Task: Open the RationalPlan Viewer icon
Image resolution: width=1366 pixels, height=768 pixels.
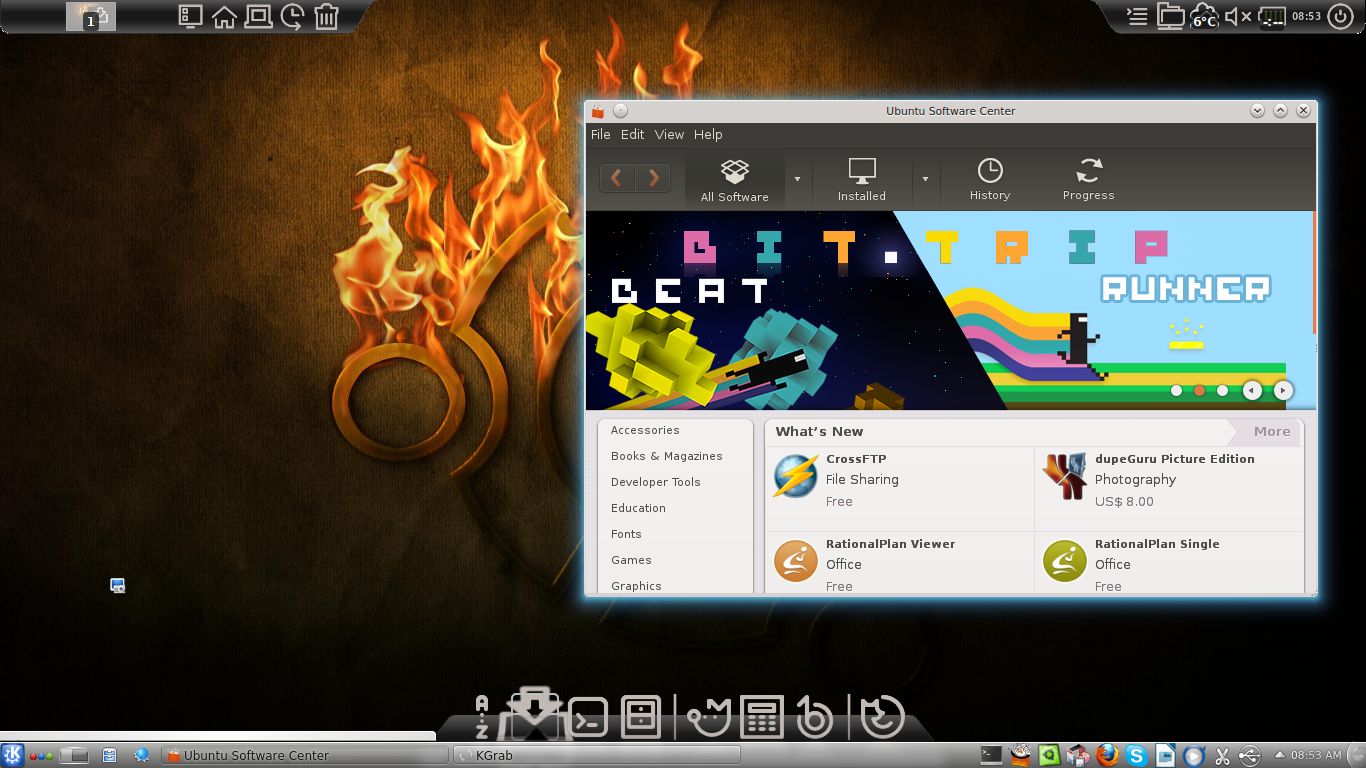Action: click(x=796, y=562)
